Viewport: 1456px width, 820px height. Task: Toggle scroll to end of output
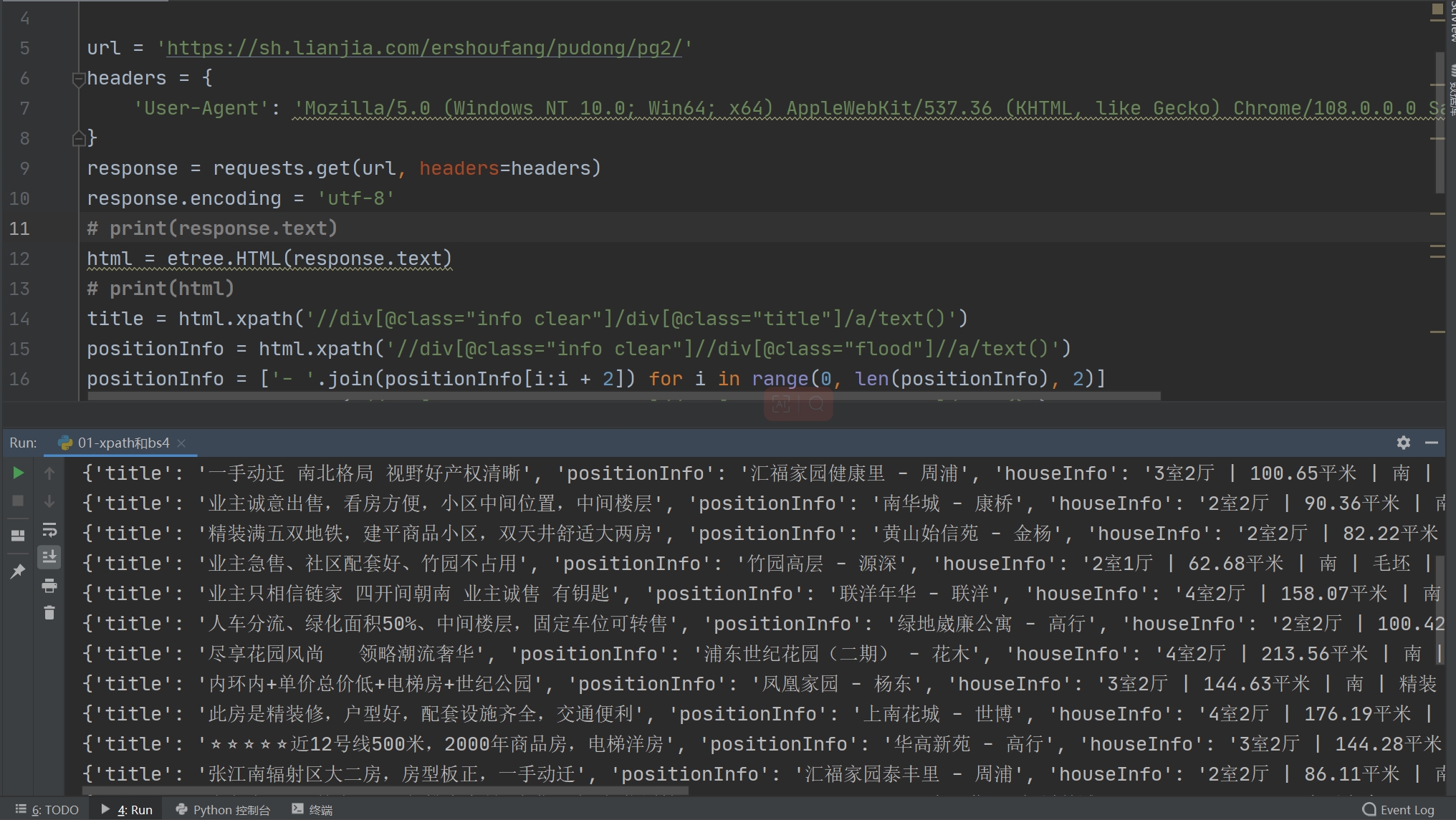coord(49,556)
